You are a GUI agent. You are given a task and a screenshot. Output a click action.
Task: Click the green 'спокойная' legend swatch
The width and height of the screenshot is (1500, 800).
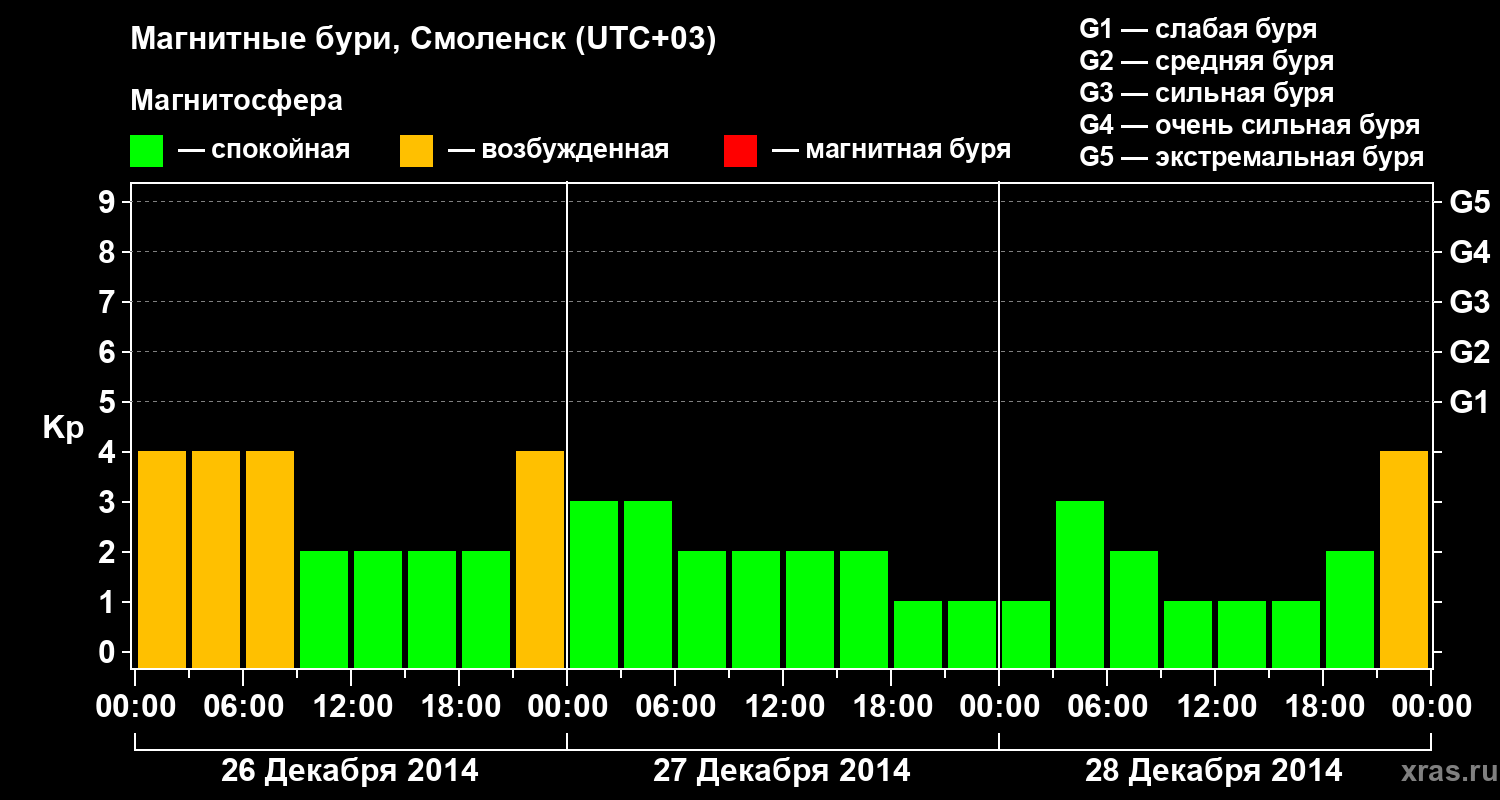coord(147,151)
